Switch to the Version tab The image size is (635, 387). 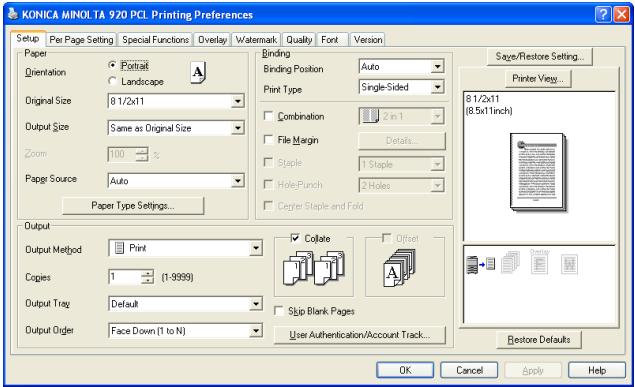368,40
